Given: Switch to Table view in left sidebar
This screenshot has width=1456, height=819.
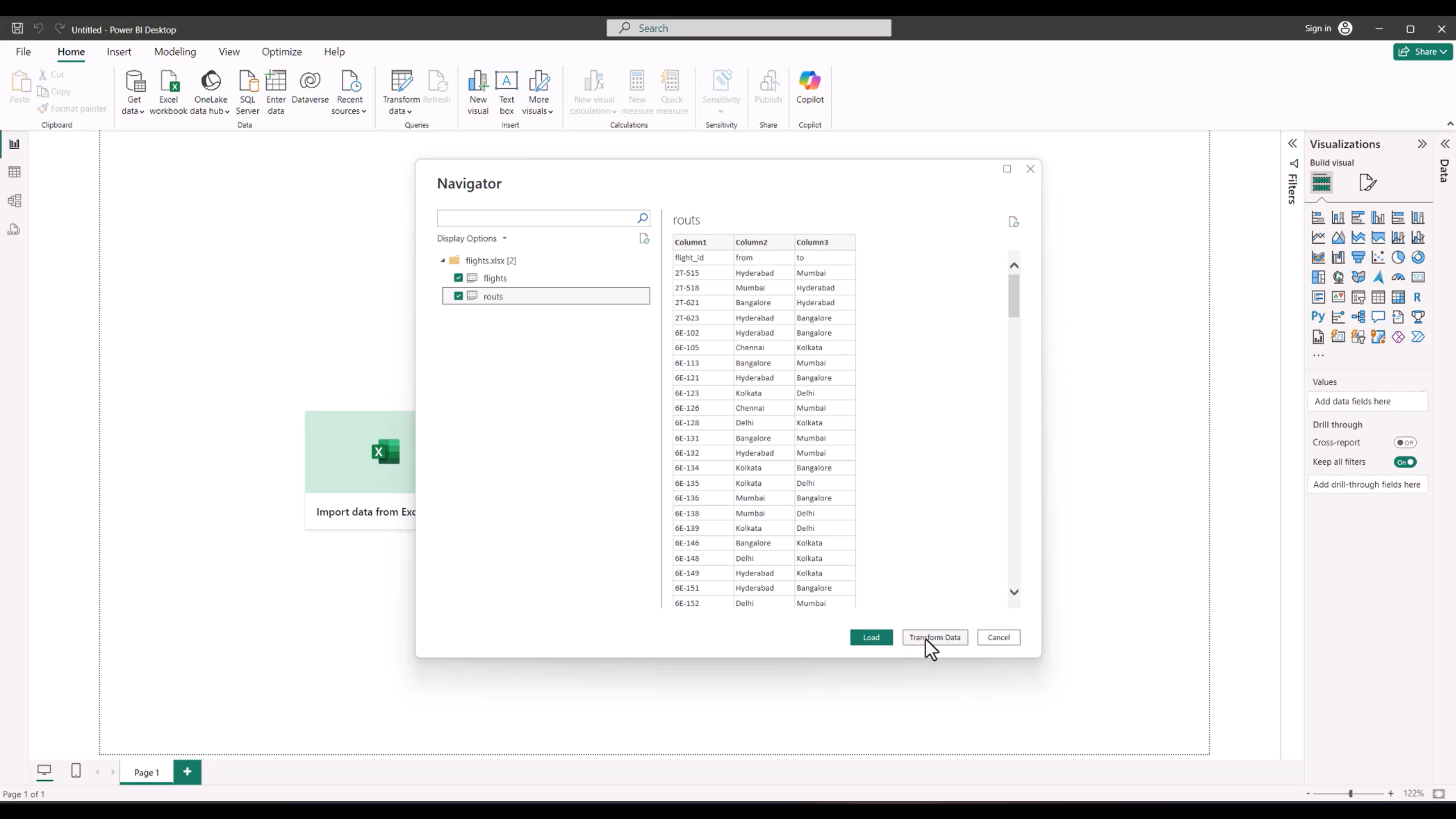Looking at the screenshot, I should click(x=14, y=172).
